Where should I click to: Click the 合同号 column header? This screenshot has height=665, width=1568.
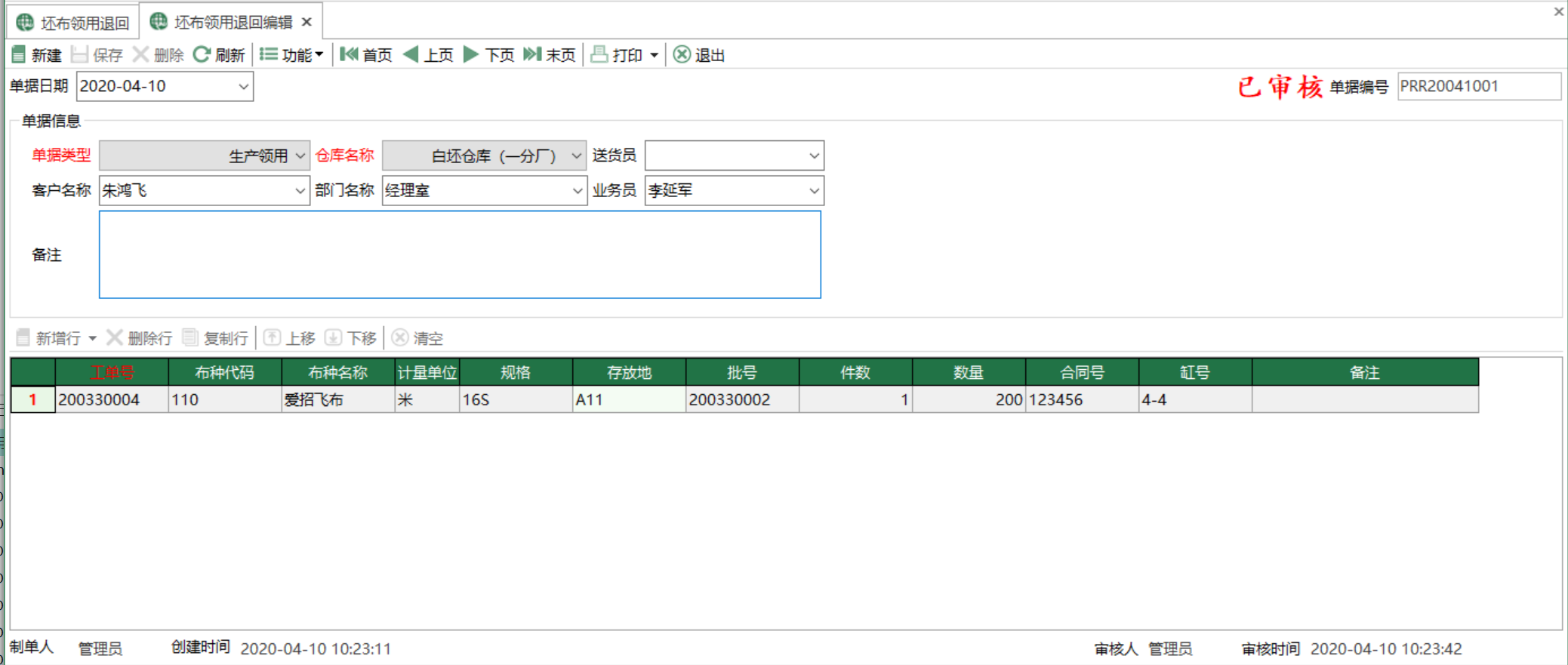coord(1083,372)
